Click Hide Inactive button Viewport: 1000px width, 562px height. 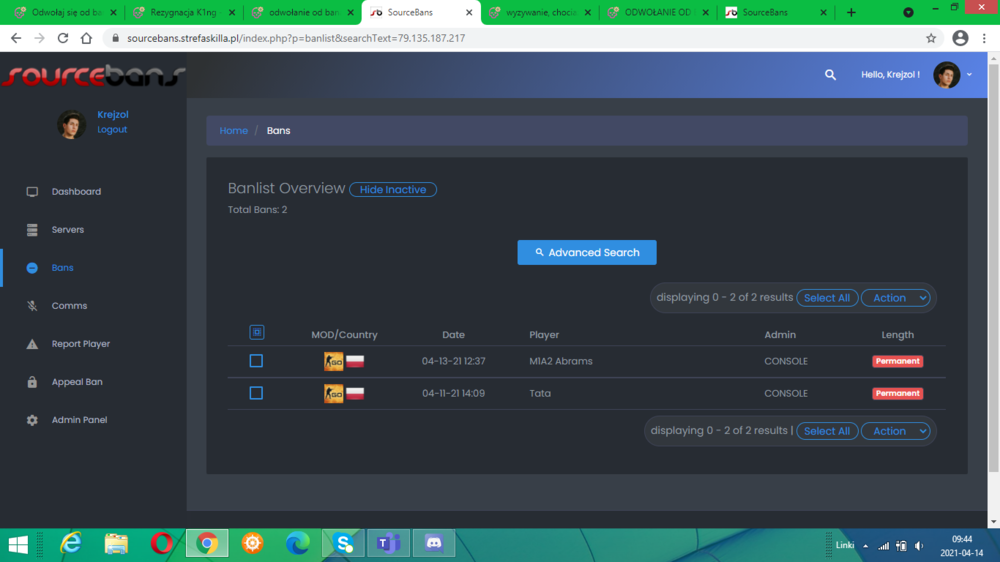(393, 189)
